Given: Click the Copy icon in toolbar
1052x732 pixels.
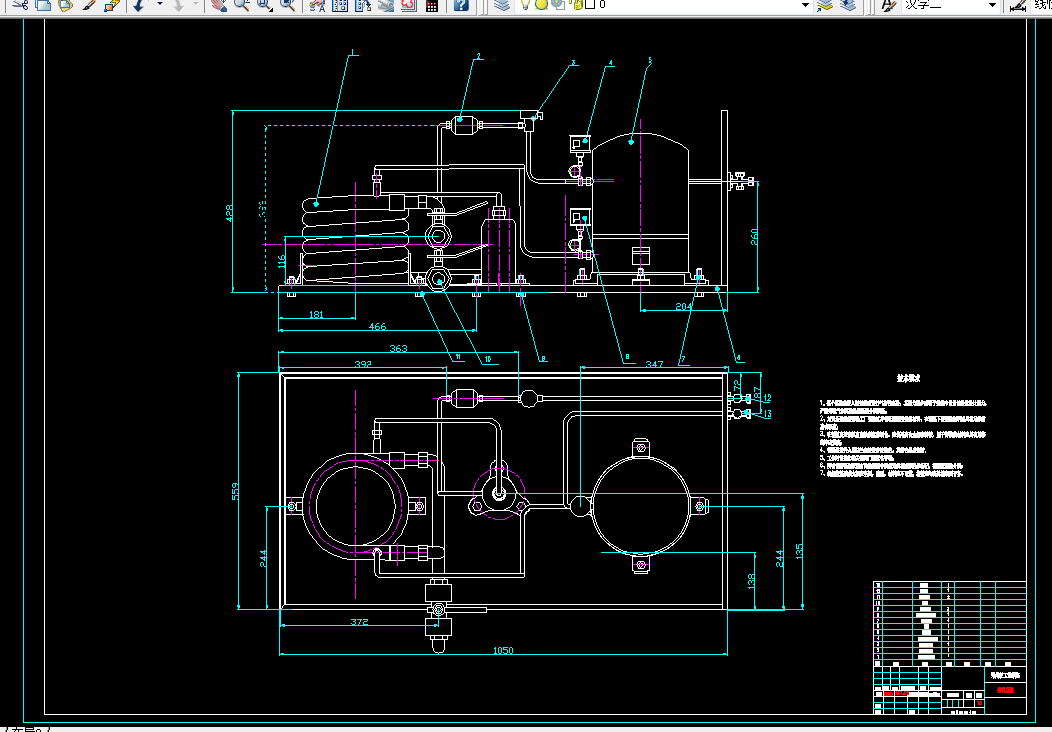Looking at the screenshot, I should [x=43, y=5].
